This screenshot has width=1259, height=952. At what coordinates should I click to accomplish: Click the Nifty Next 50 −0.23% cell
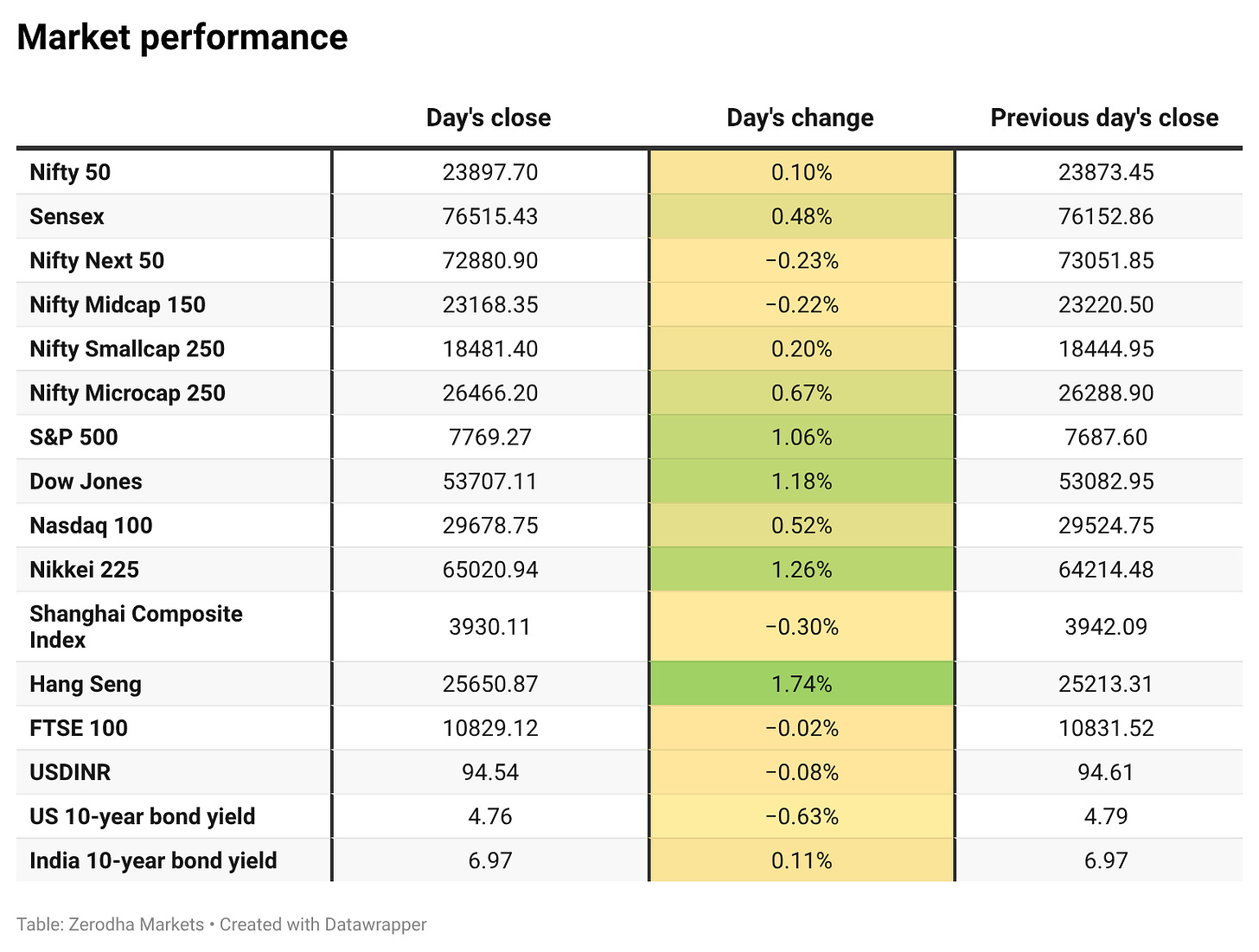click(802, 261)
